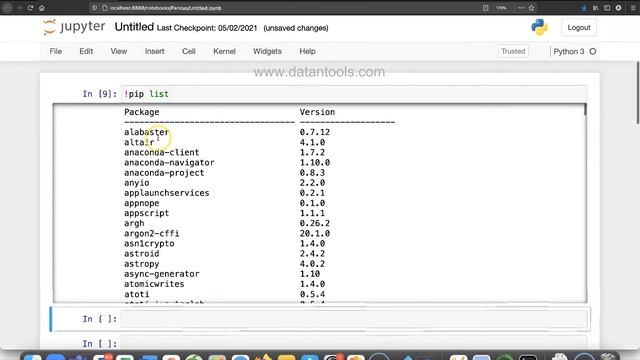Click the page info icon before the URL
The height and width of the screenshot is (360, 640).
click(x=104, y=8)
